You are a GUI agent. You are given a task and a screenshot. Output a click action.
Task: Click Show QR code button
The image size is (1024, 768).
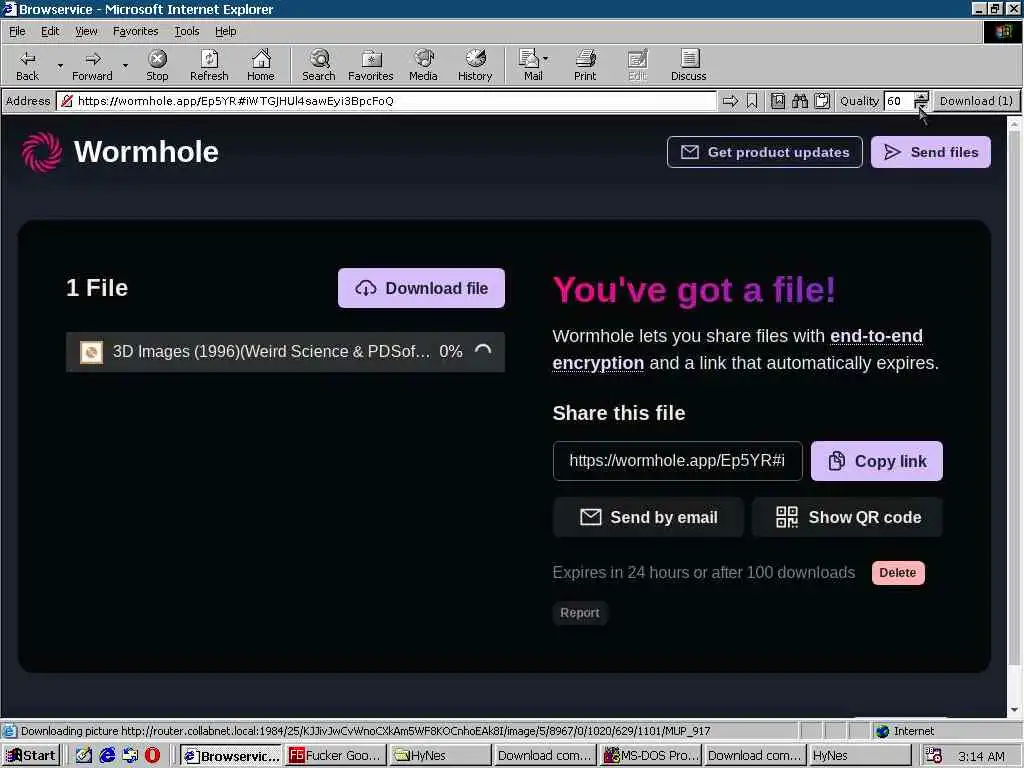(x=848, y=517)
